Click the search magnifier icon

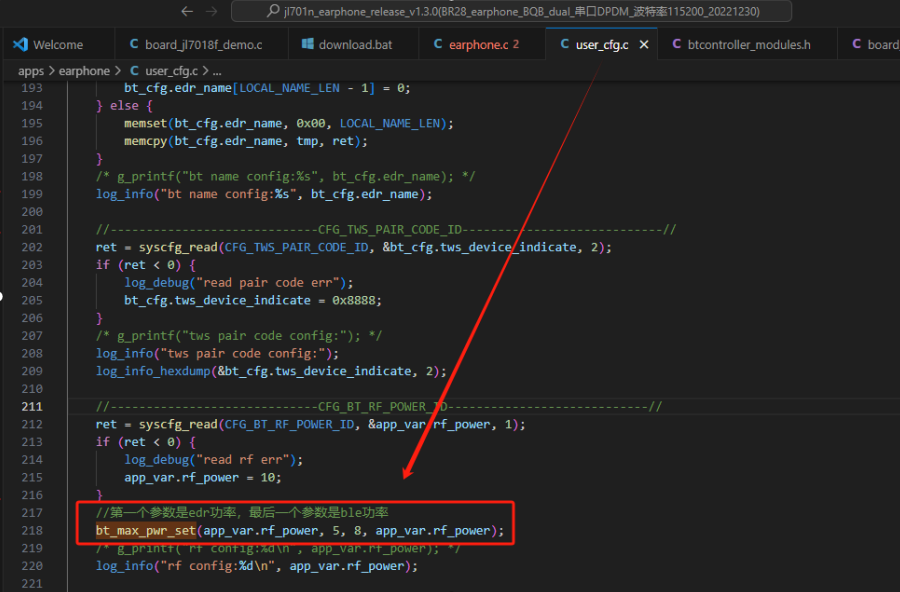pos(273,11)
